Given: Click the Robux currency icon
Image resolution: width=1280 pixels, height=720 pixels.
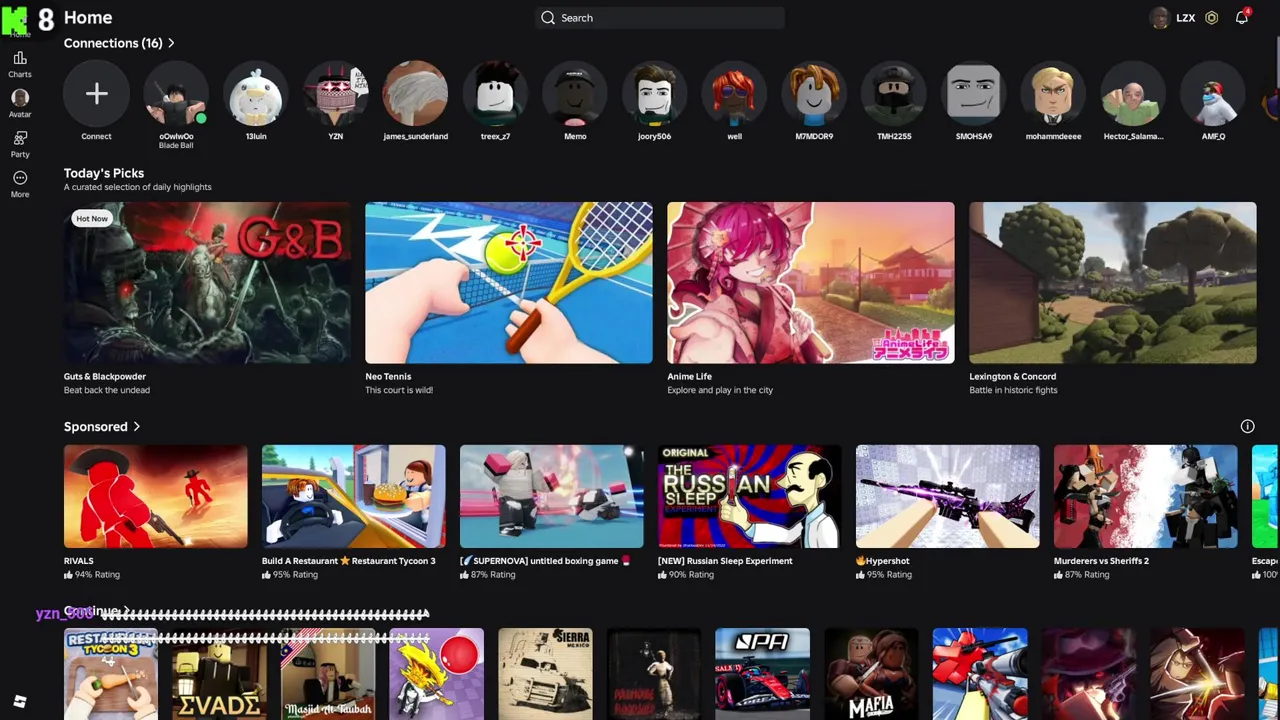Looking at the screenshot, I should pyautogui.click(x=1211, y=18).
